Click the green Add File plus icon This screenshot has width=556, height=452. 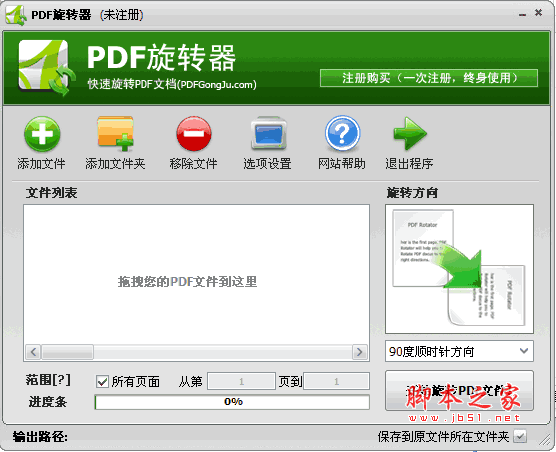42,134
